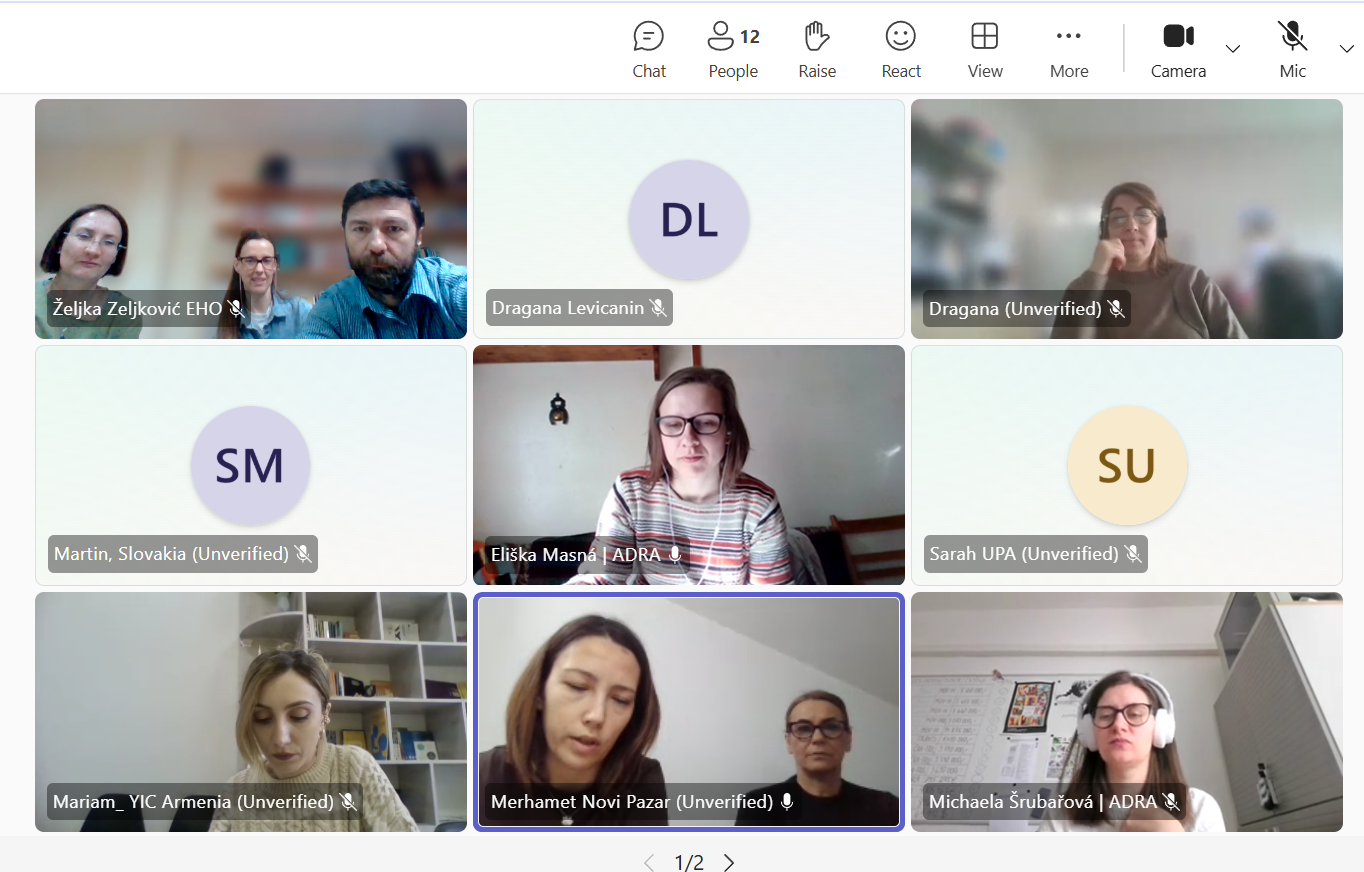The height and width of the screenshot is (872, 1364).
Task: Show the People participants list
Action: click(733, 50)
